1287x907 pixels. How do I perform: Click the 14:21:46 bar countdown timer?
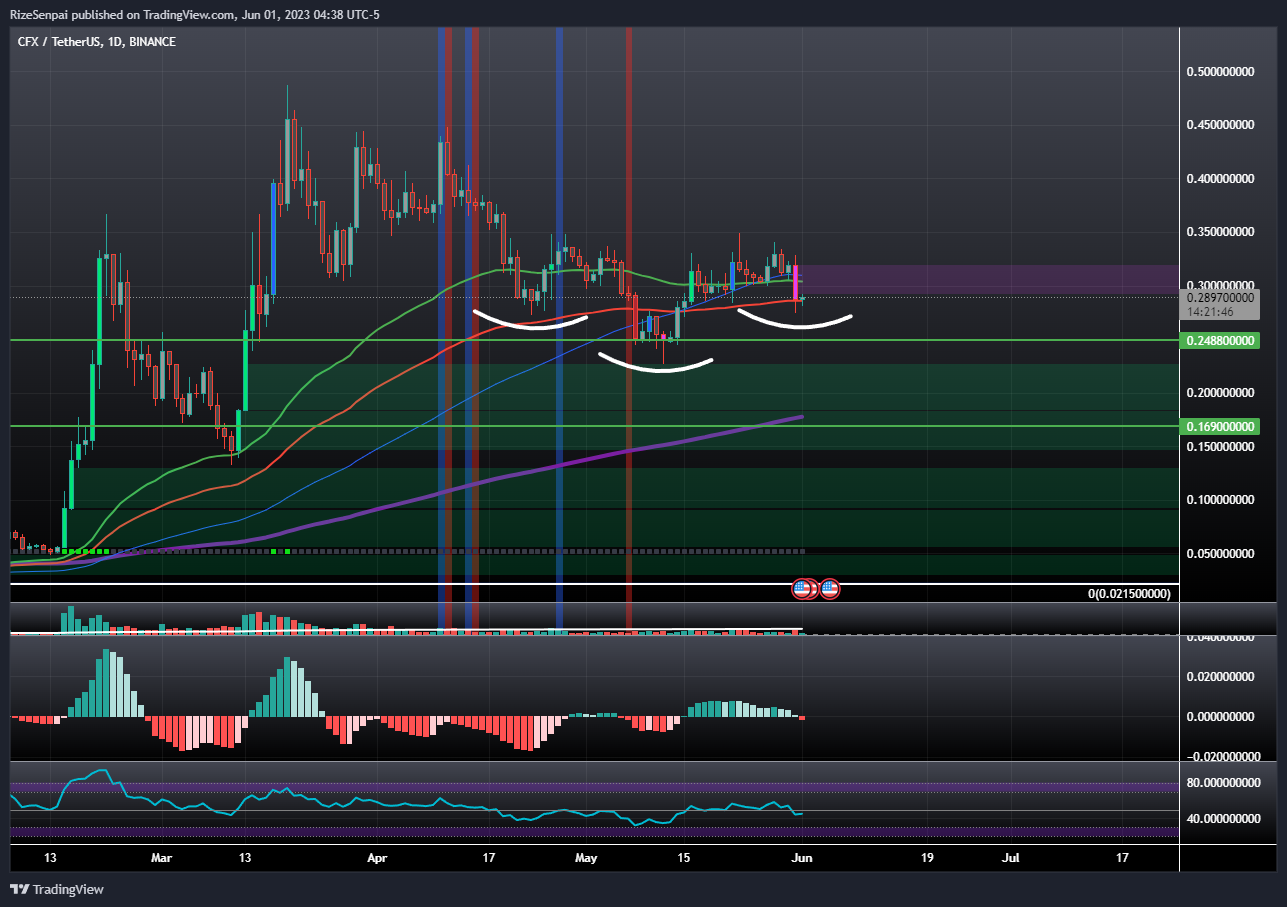pos(1209,312)
